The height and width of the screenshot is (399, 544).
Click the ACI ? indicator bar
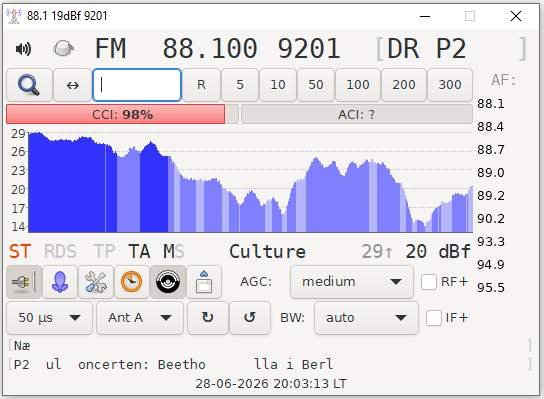(x=357, y=114)
